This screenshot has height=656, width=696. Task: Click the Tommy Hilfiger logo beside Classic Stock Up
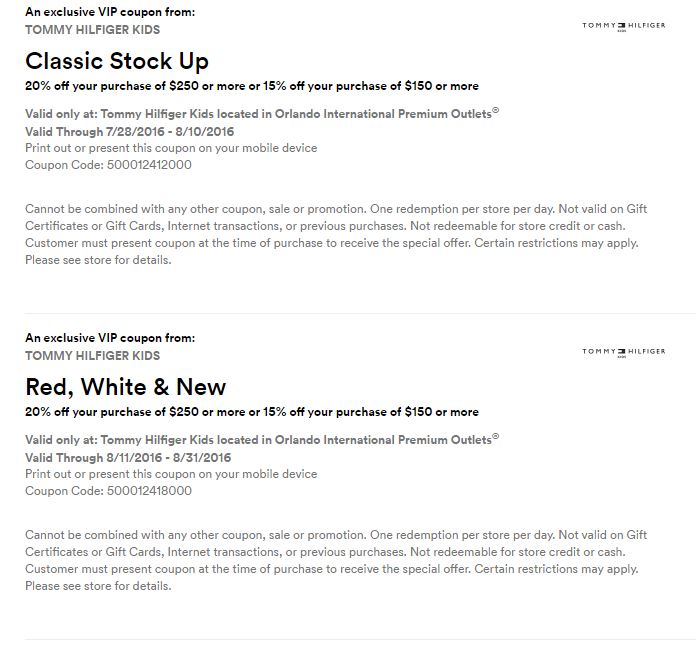tap(623, 27)
